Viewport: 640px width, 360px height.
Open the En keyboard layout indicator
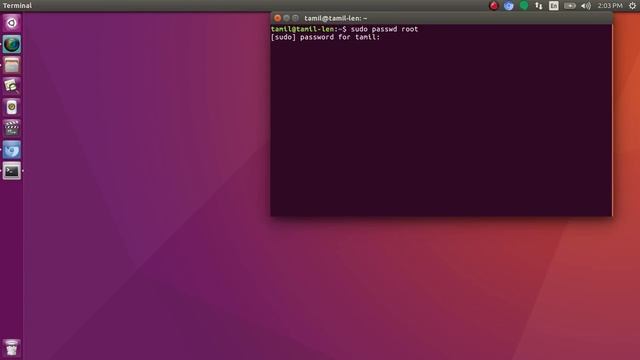point(553,6)
